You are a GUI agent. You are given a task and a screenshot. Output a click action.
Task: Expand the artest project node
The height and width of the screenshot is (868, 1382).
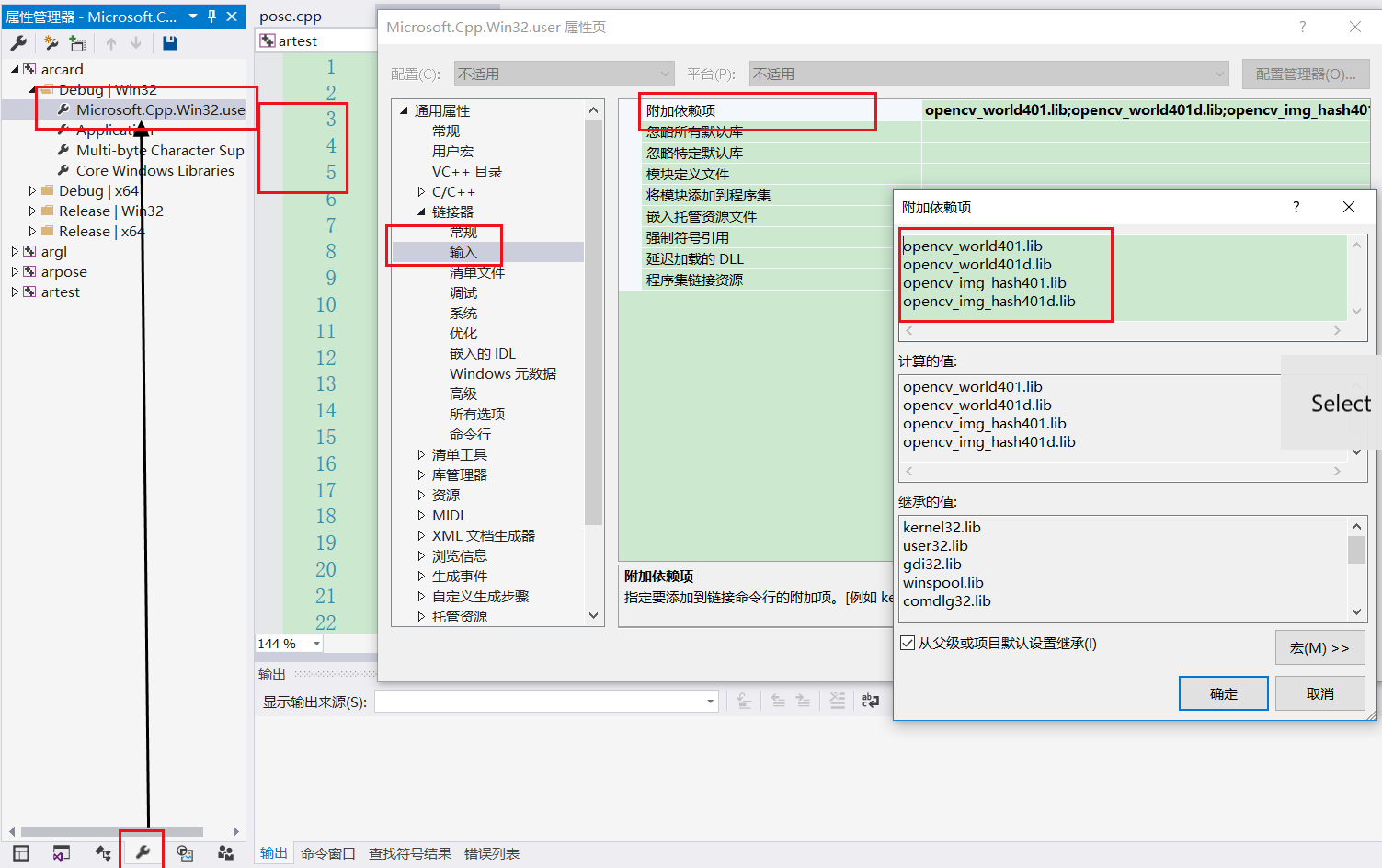pyautogui.click(x=15, y=291)
